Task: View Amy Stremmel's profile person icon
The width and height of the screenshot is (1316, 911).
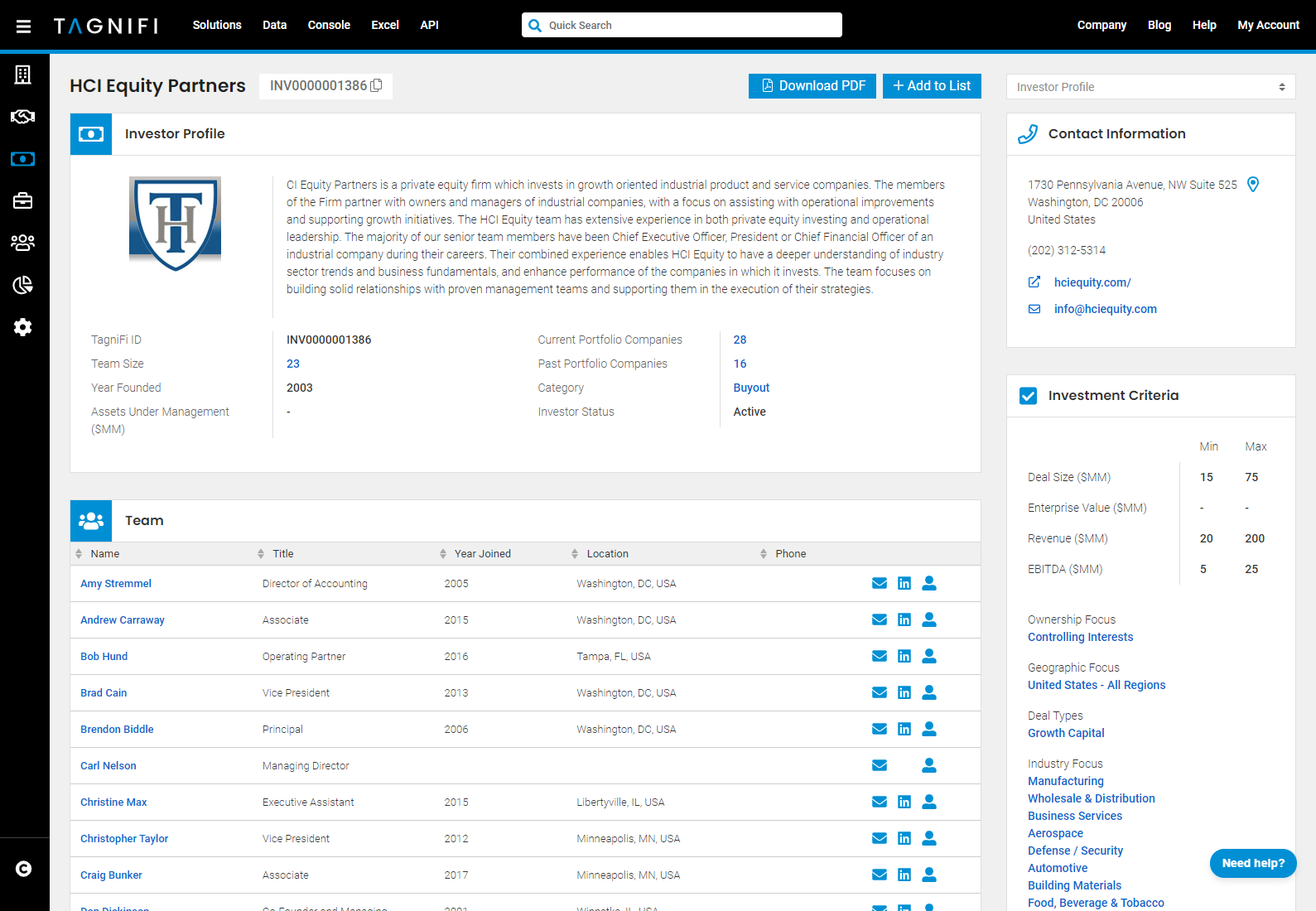Action: coord(929,583)
